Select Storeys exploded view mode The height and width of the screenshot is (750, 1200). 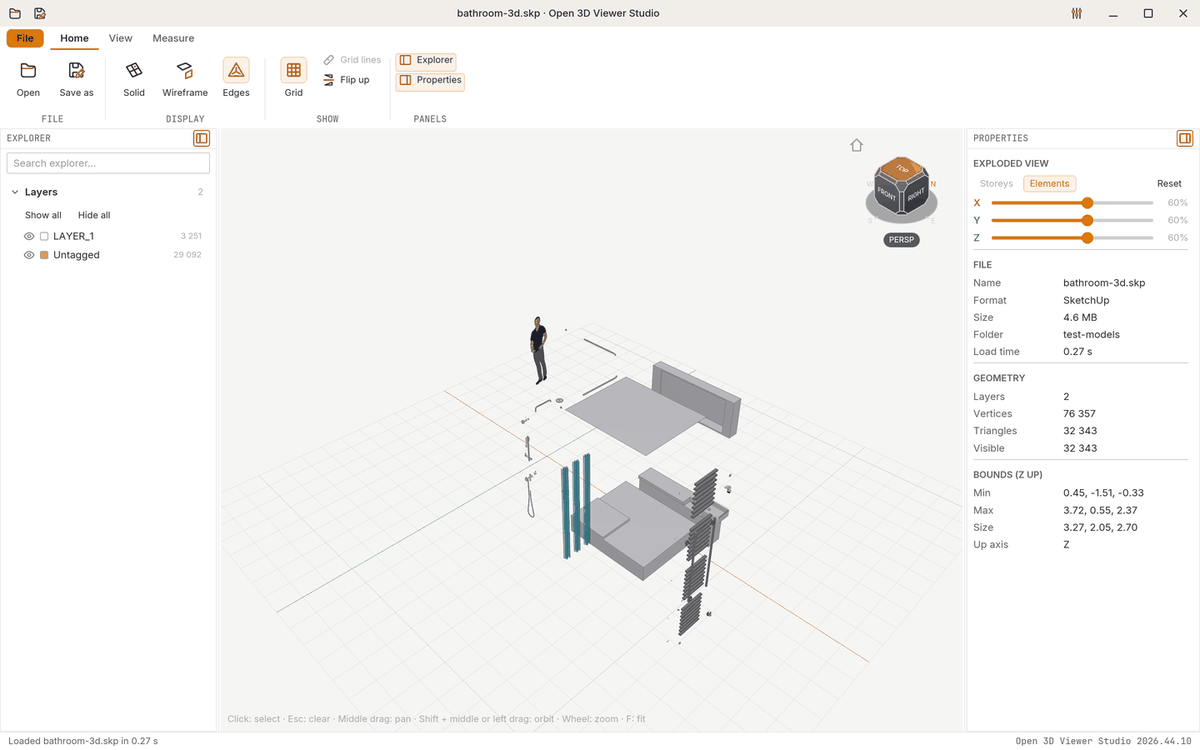(x=996, y=183)
